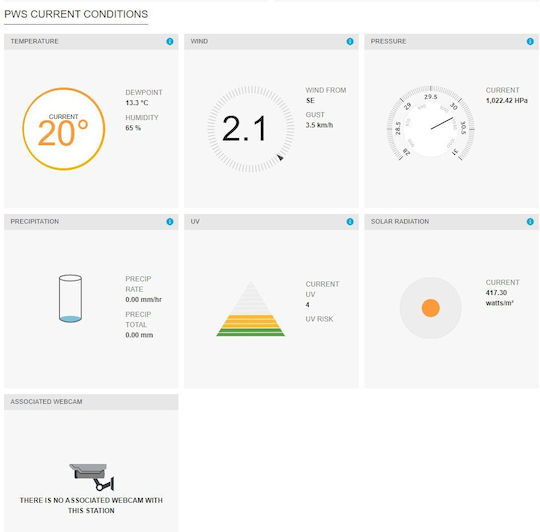Click the precip rate value 0.00 mm/hr
540x532 pixels.
144,300
